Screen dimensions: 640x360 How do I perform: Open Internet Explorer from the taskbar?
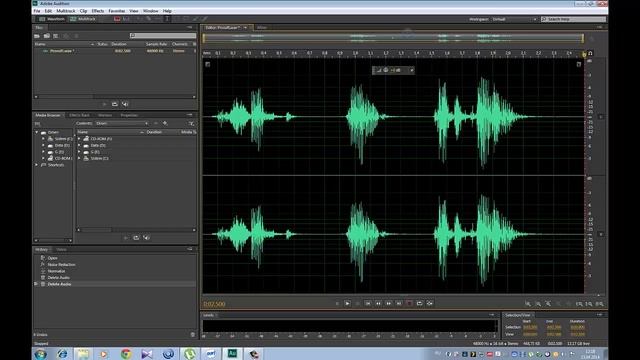click(x=62, y=353)
